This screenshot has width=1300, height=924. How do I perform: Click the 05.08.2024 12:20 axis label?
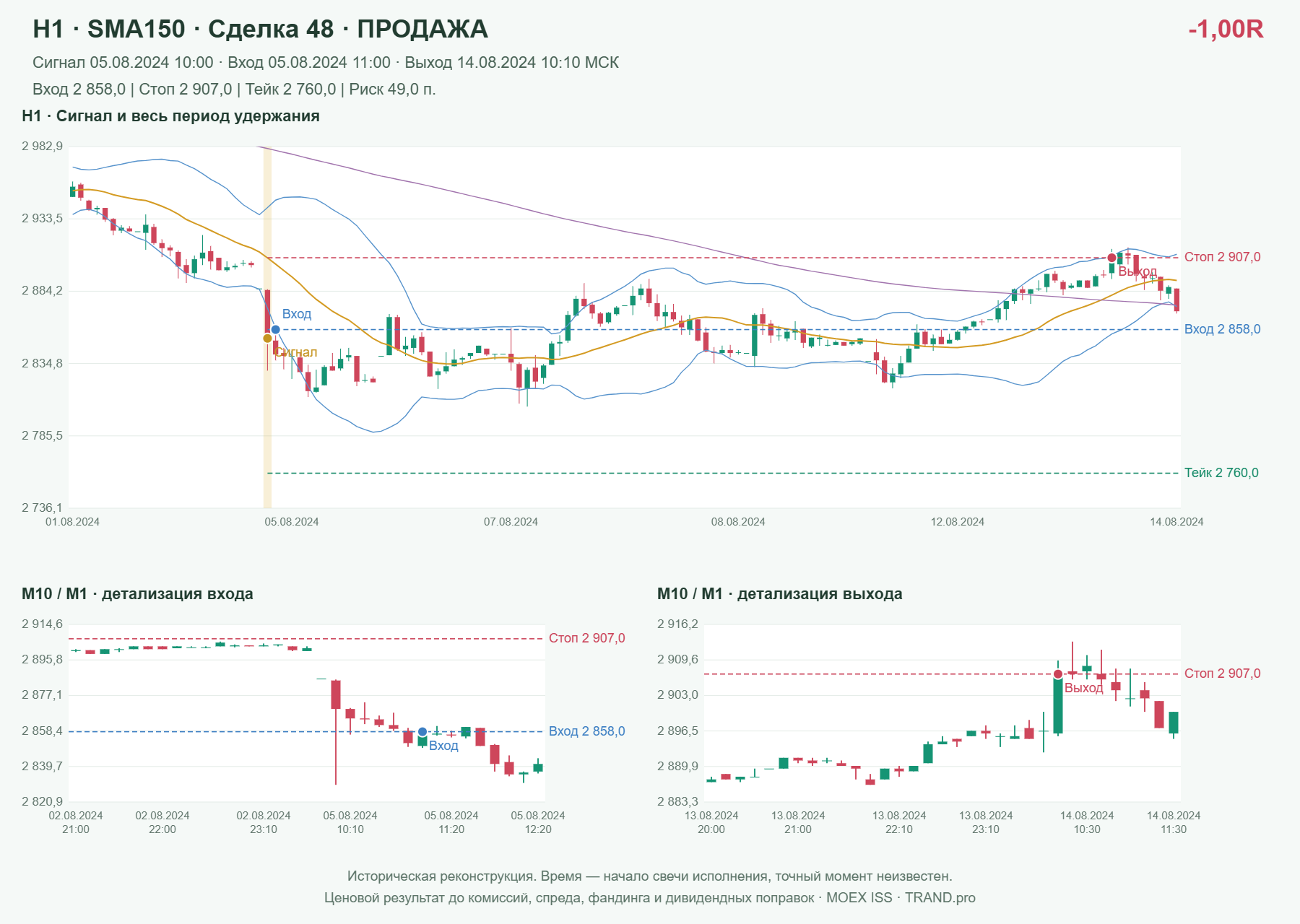tap(538, 822)
